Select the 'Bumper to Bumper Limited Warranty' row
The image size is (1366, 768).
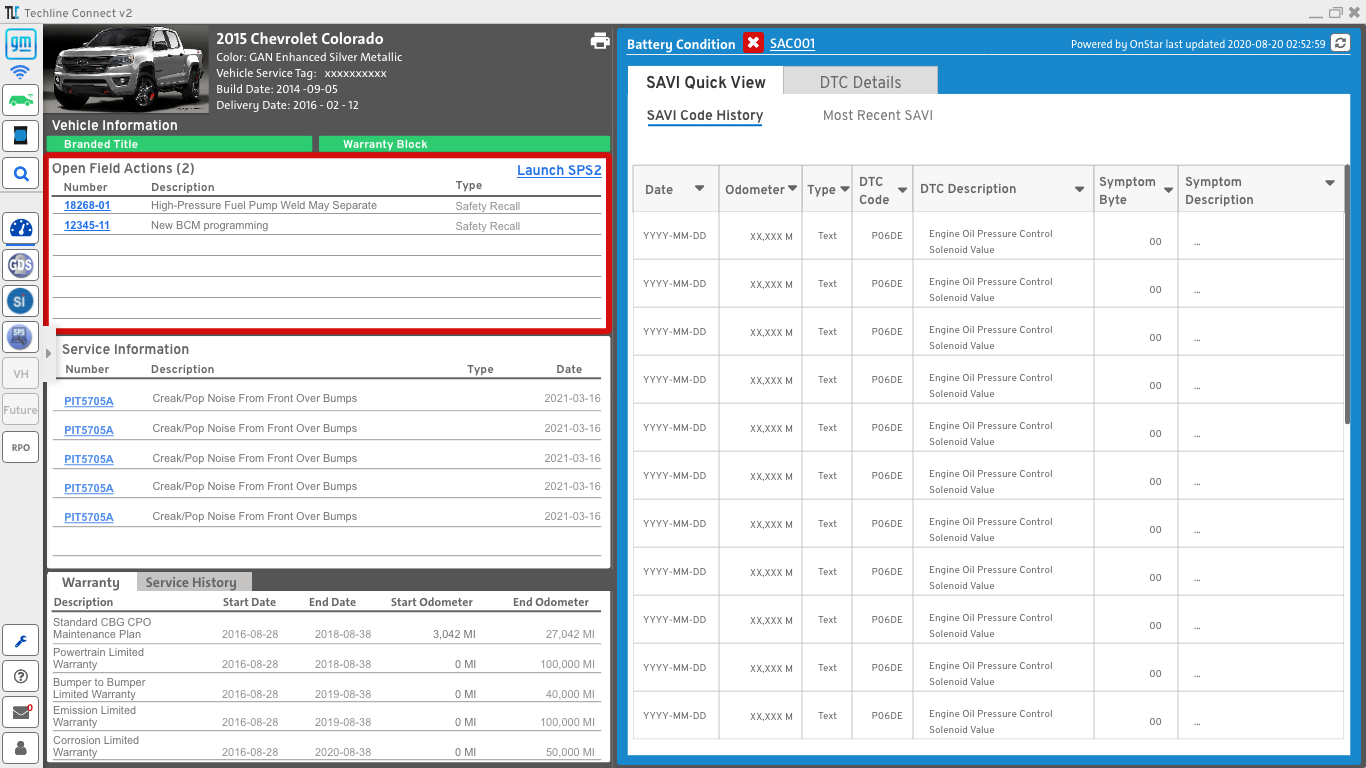tap(328, 688)
